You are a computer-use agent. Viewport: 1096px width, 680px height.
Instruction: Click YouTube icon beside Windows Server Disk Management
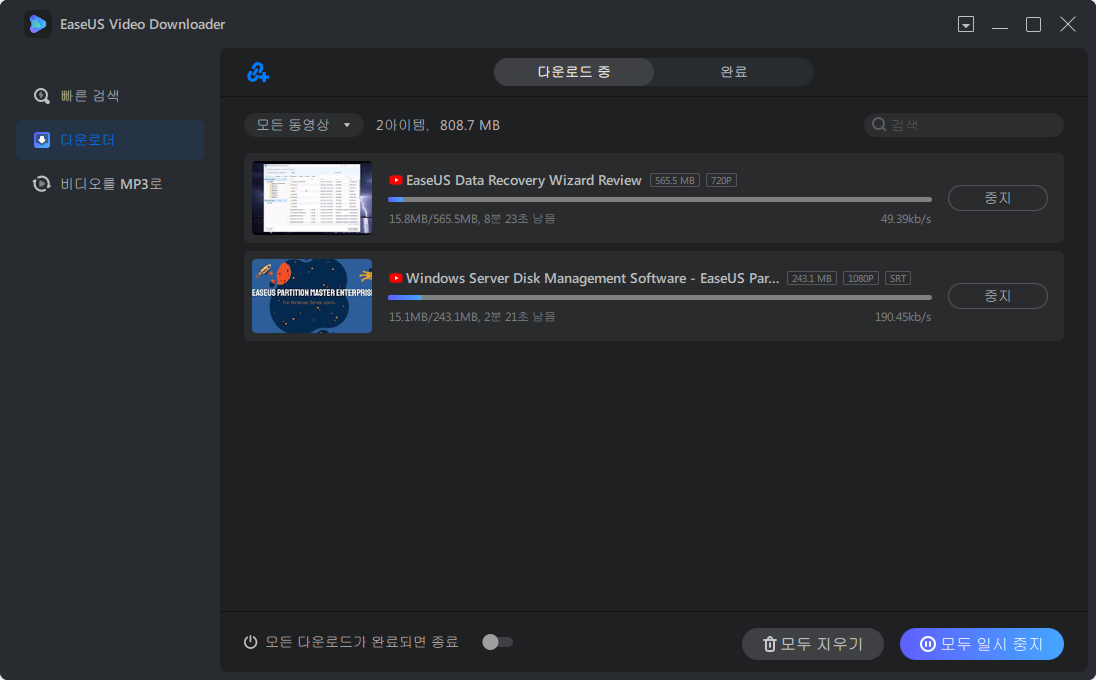(x=396, y=279)
